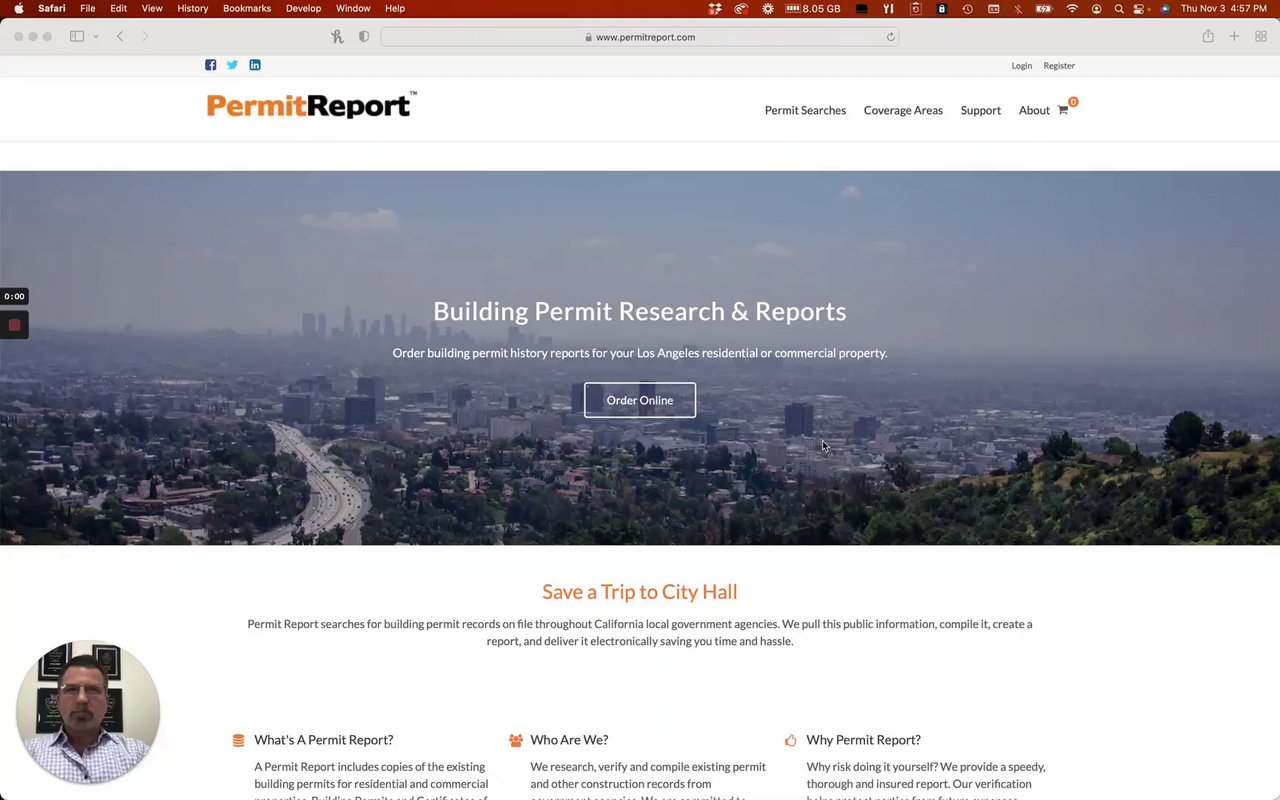Click the 0:00 recording timer
This screenshot has width=1280, height=800.
point(14,296)
